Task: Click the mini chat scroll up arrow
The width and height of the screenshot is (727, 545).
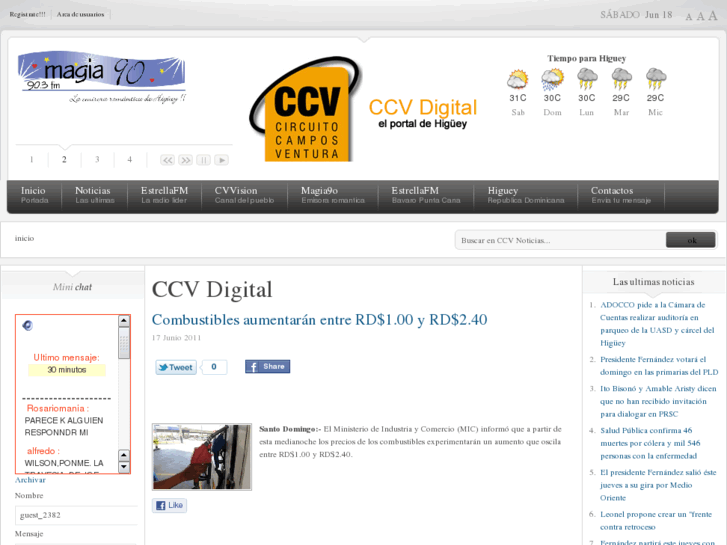Action: point(124,321)
